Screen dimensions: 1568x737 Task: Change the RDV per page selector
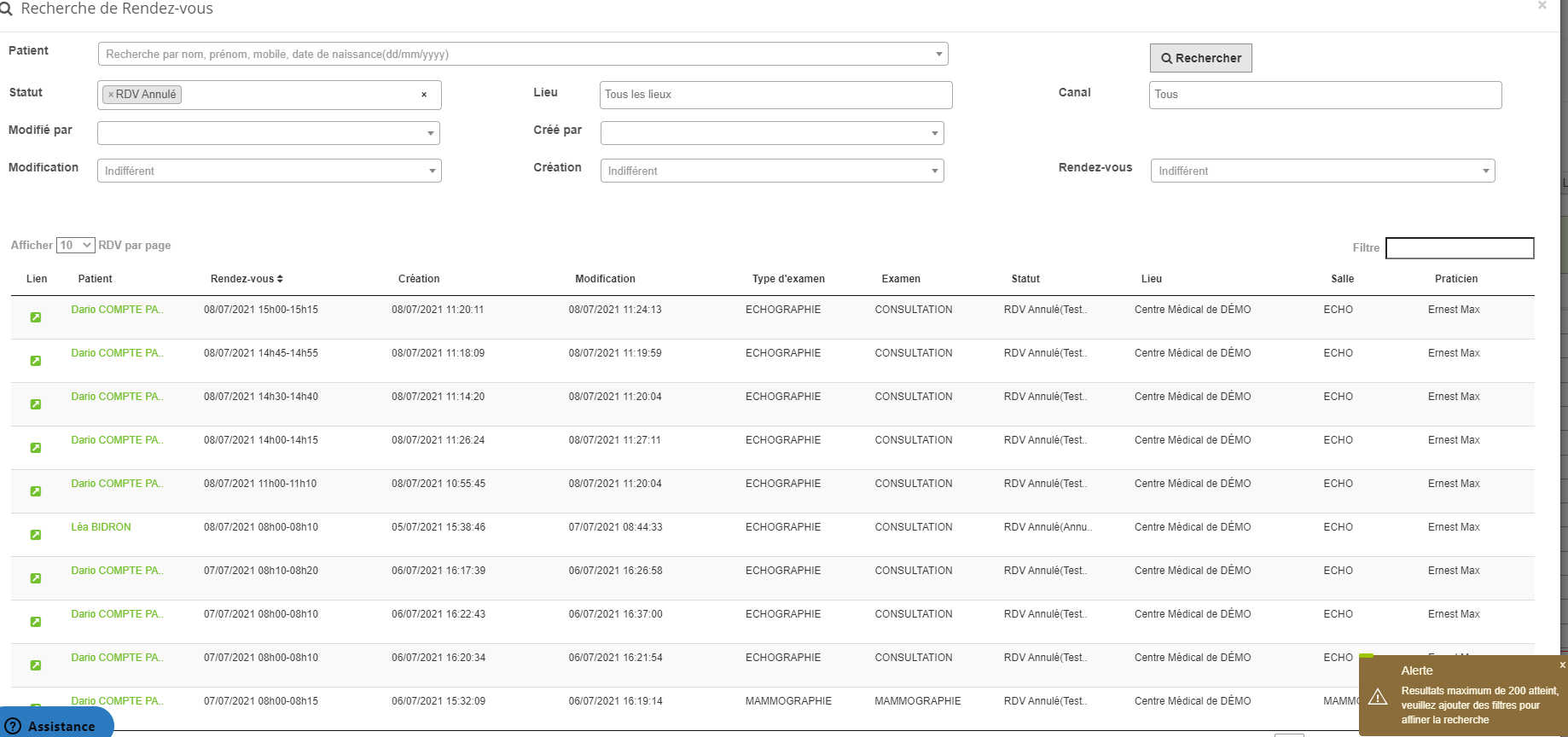click(x=75, y=246)
